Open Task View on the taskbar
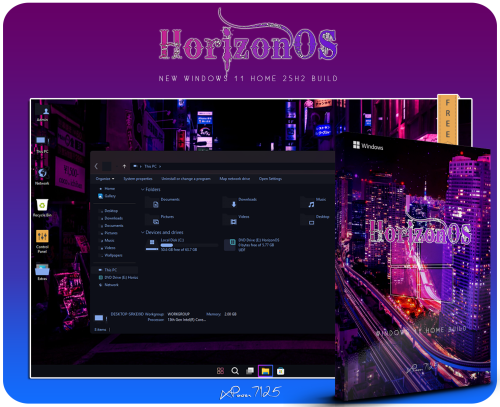500x407 pixels. 250,371
